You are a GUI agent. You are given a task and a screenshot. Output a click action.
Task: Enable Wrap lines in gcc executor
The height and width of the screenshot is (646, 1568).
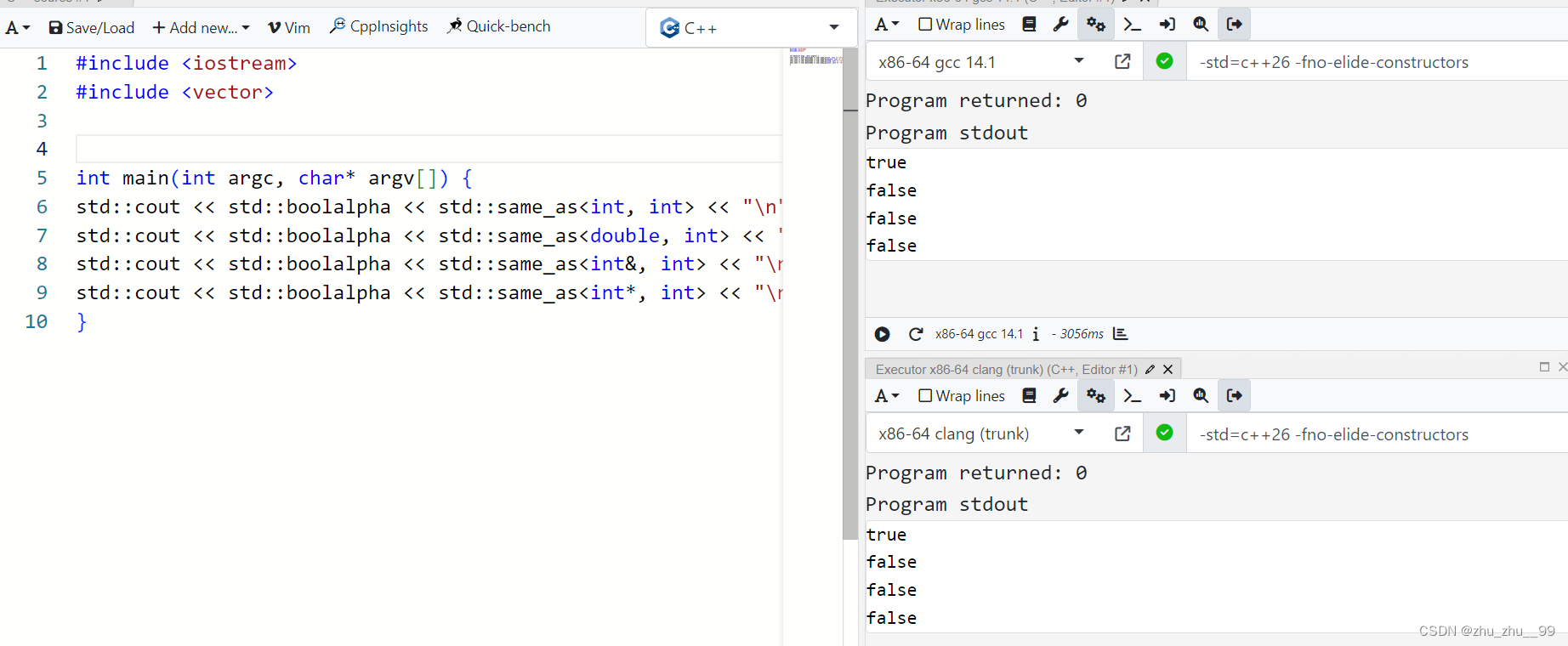tap(962, 25)
